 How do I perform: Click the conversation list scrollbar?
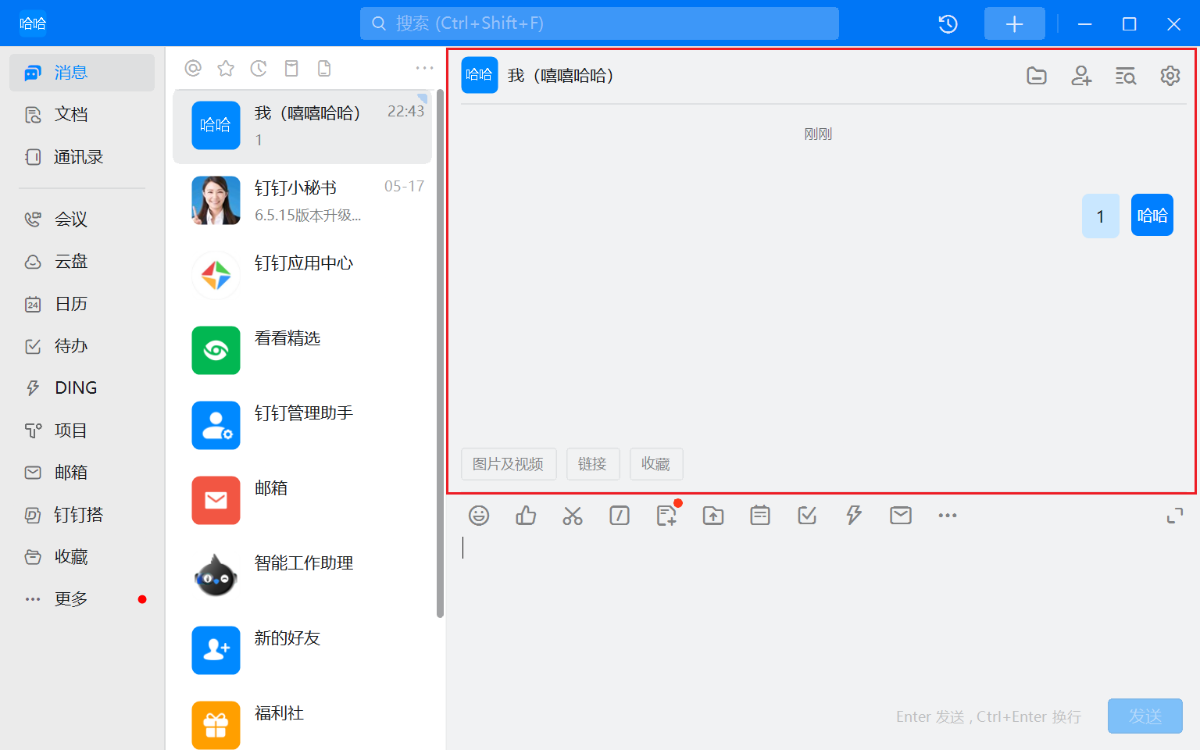pos(440,353)
